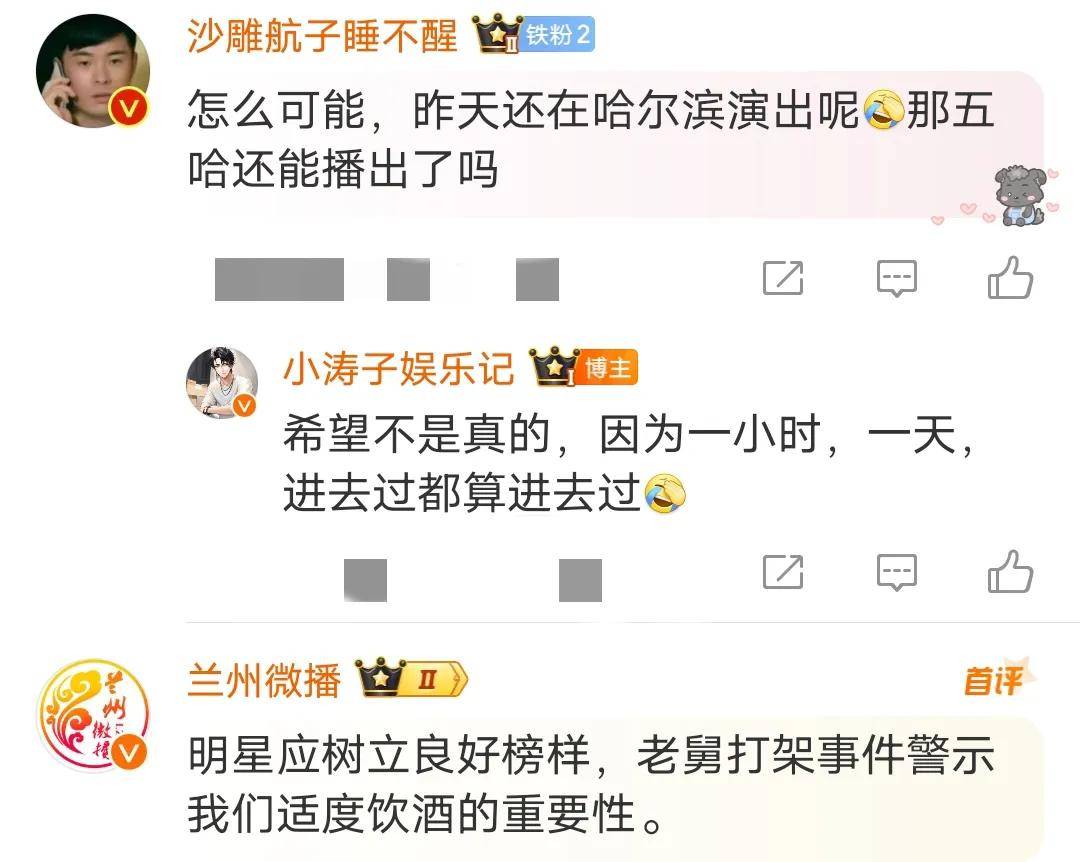Select 兰州微播's comment text about 老舅打架事件
The image size is (1080, 862).
coord(591,784)
